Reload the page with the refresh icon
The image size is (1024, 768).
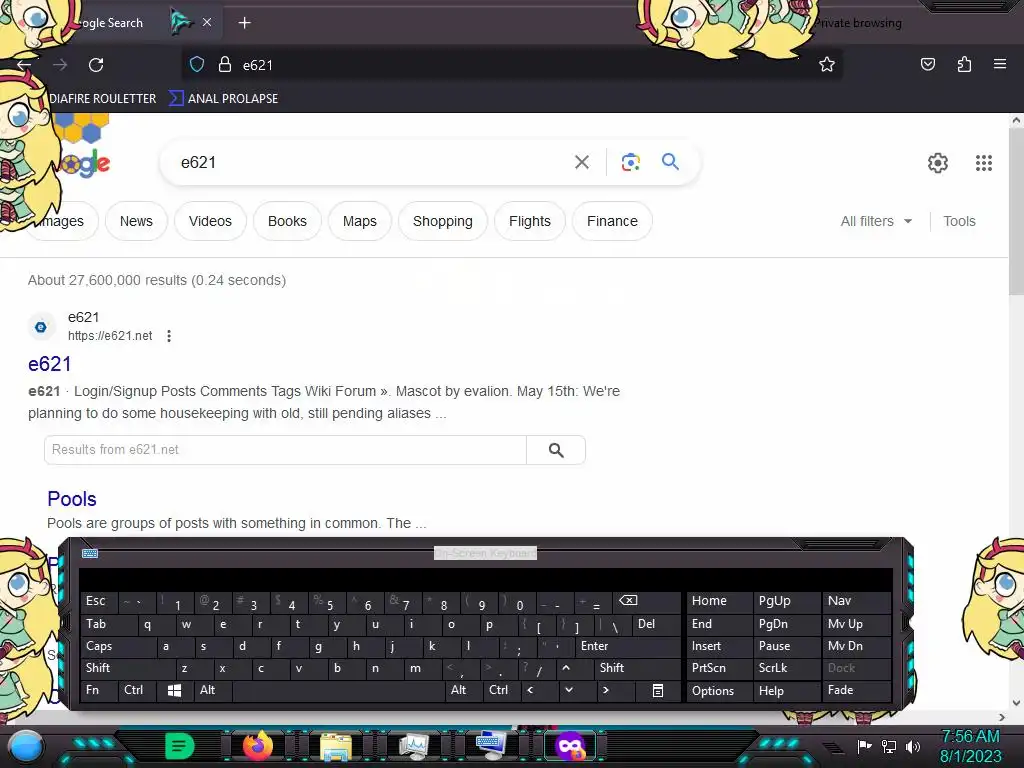[96, 65]
